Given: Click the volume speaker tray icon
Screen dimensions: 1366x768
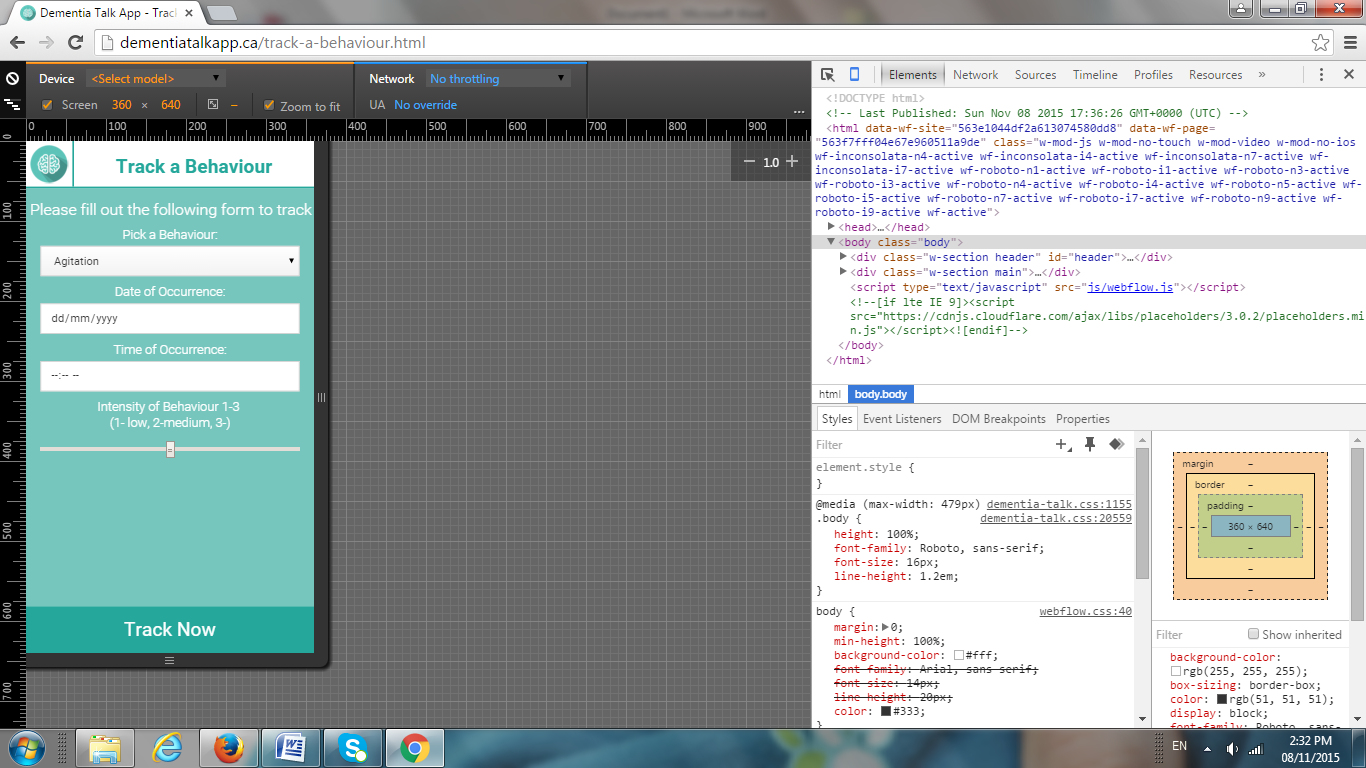Looking at the screenshot, I should click(1231, 749).
